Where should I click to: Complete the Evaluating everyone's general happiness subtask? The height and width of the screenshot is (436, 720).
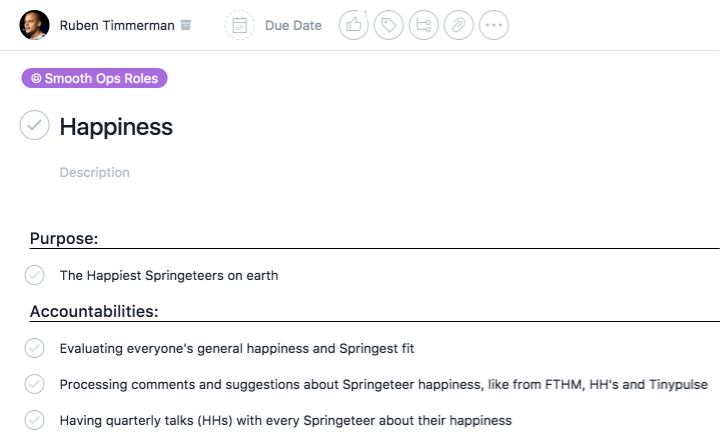coord(34,348)
